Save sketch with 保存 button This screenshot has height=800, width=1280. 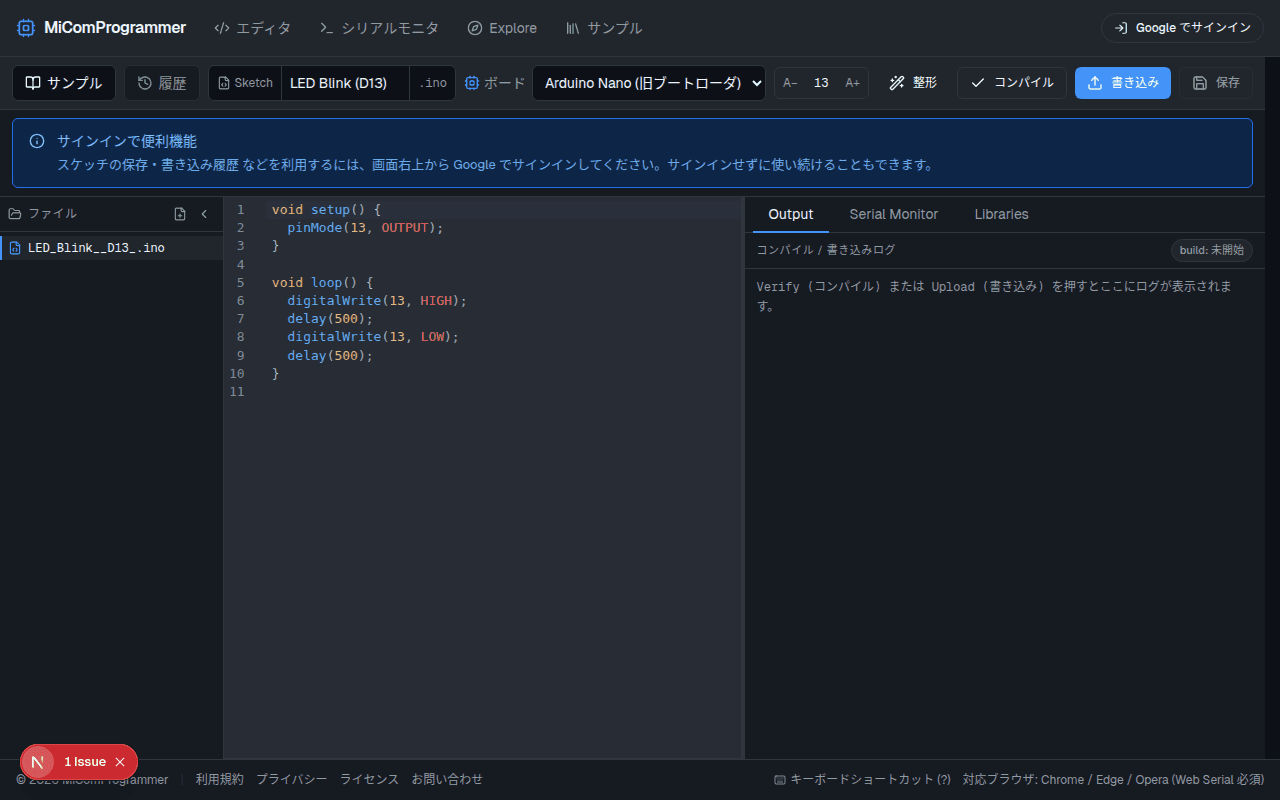pos(1216,83)
